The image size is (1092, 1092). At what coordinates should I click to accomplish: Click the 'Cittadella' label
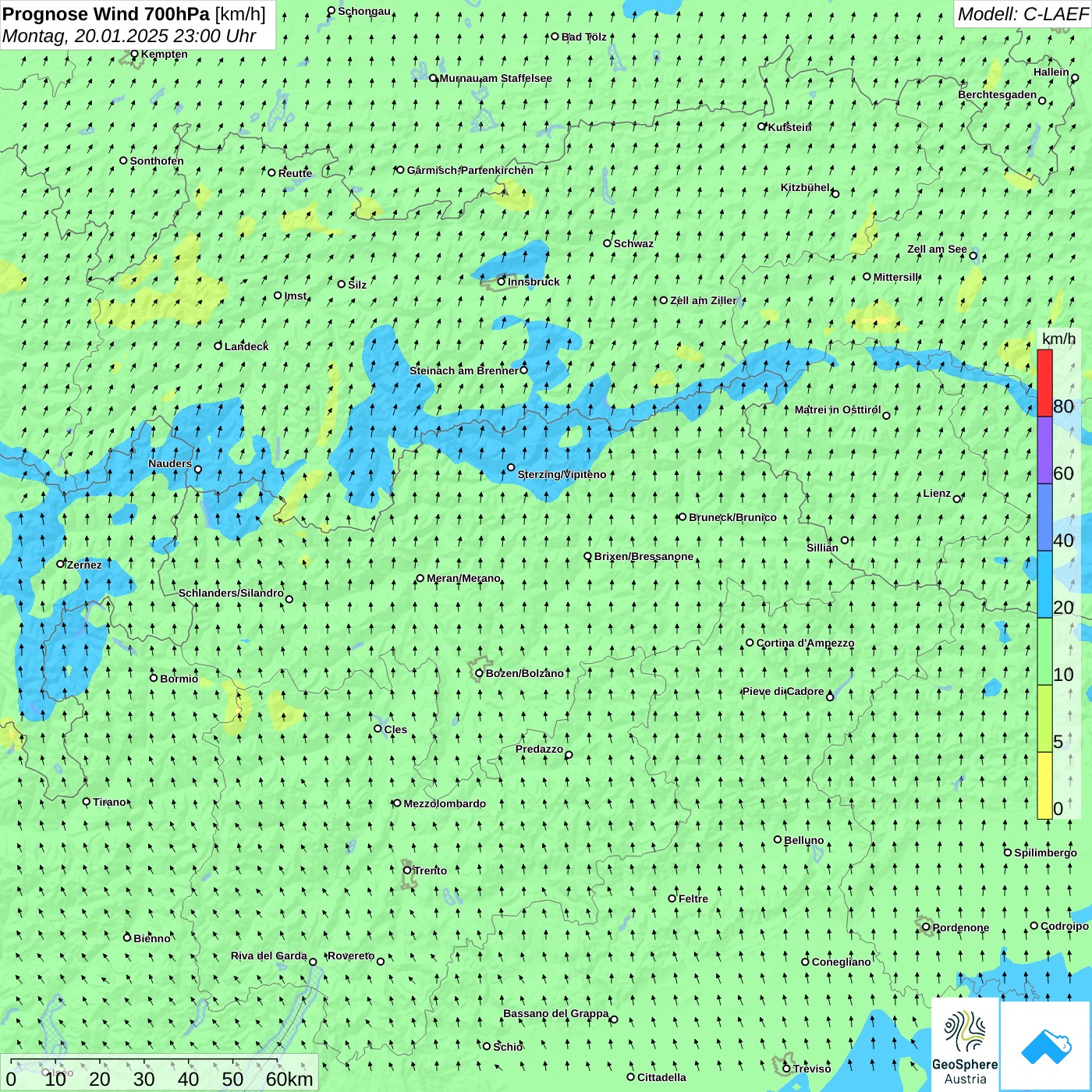[x=661, y=1077]
